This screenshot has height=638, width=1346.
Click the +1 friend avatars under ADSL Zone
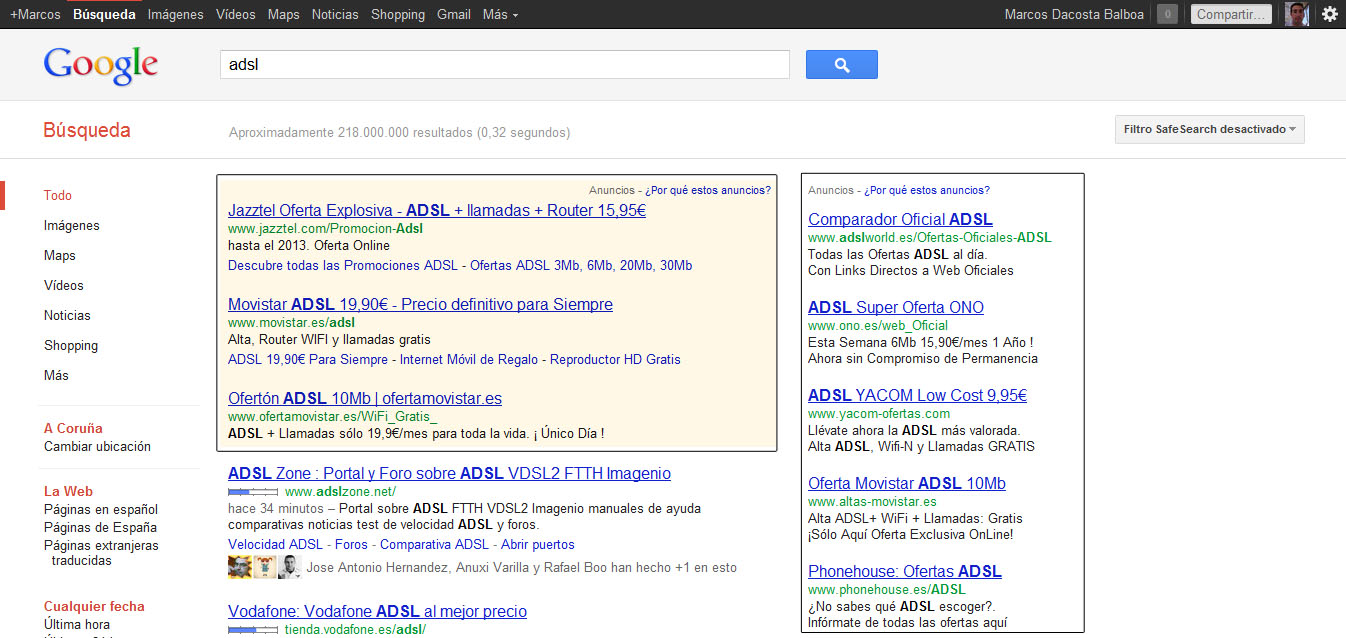coord(265,567)
